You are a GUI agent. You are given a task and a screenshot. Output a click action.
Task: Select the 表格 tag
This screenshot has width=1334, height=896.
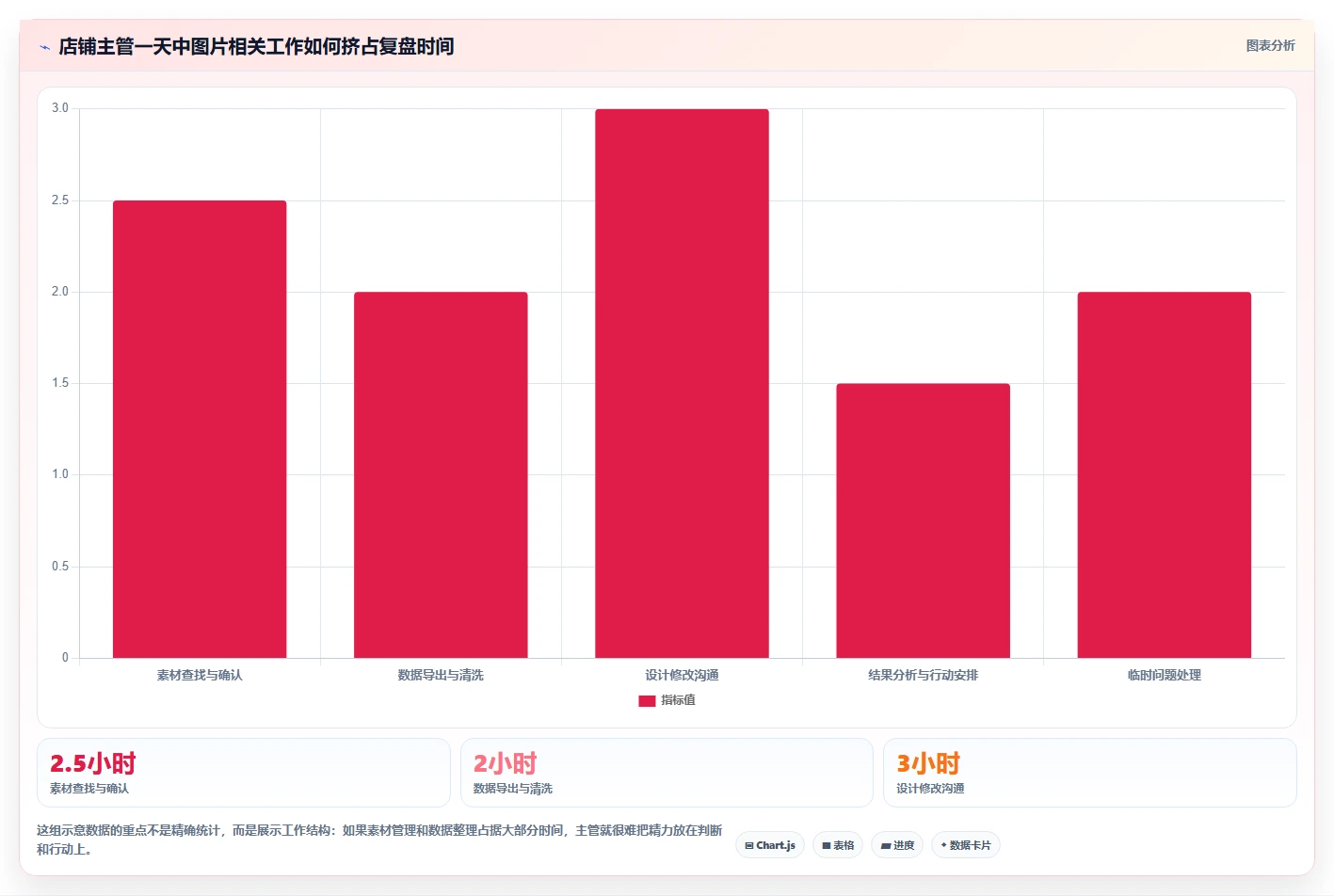[838, 845]
